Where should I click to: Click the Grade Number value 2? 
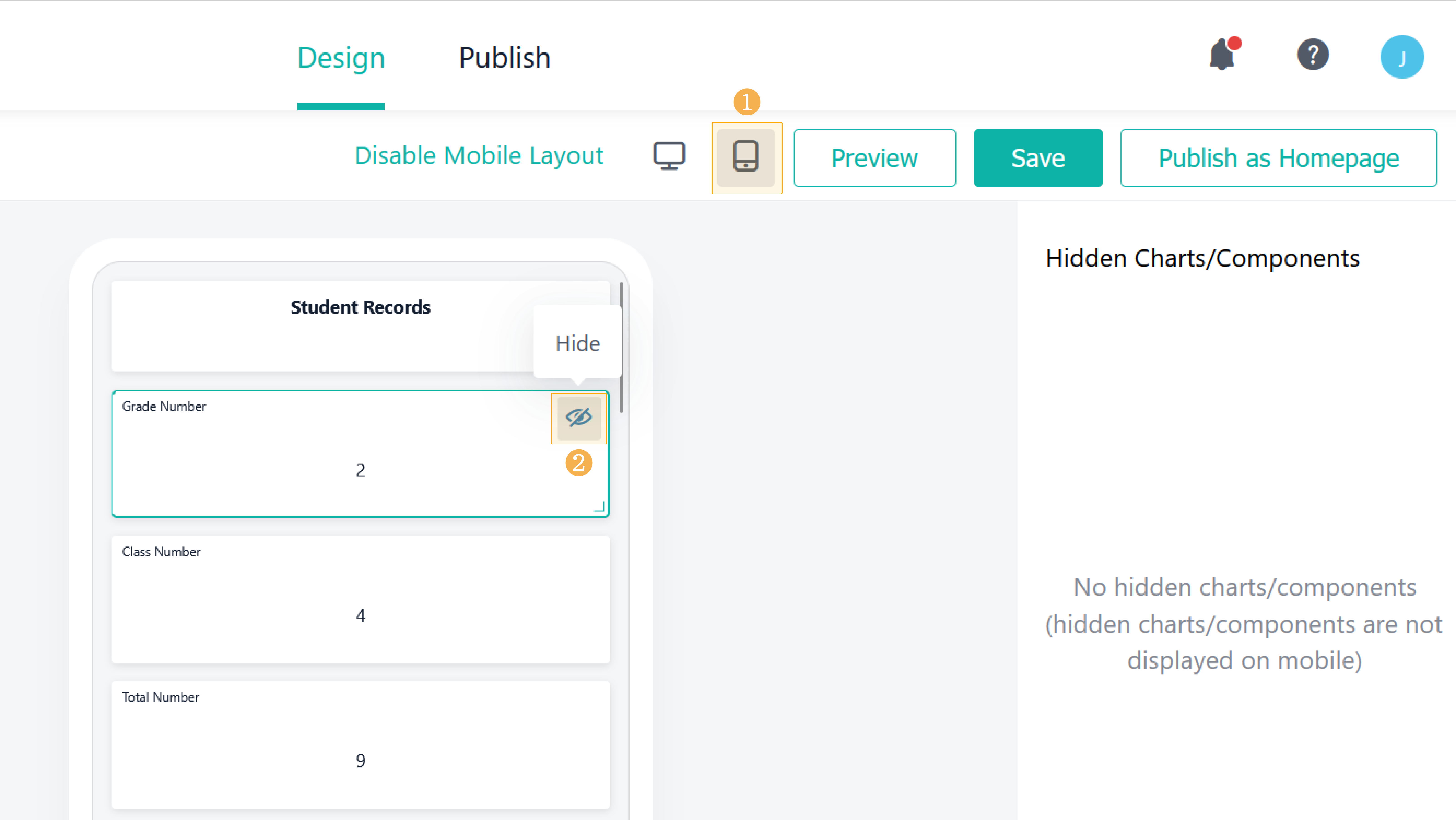pos(361,470)
